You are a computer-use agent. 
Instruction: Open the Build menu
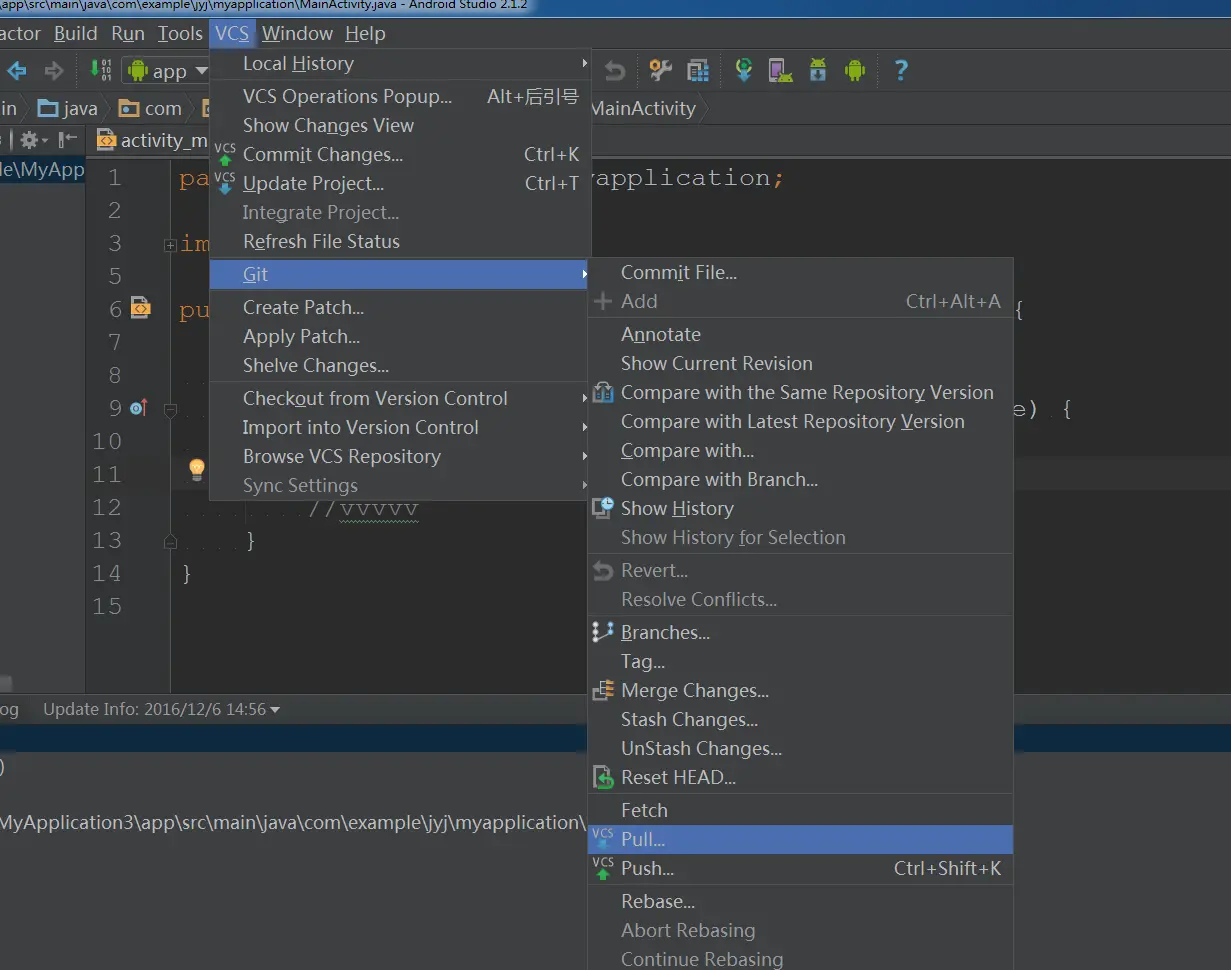click(x=75, y=33)
